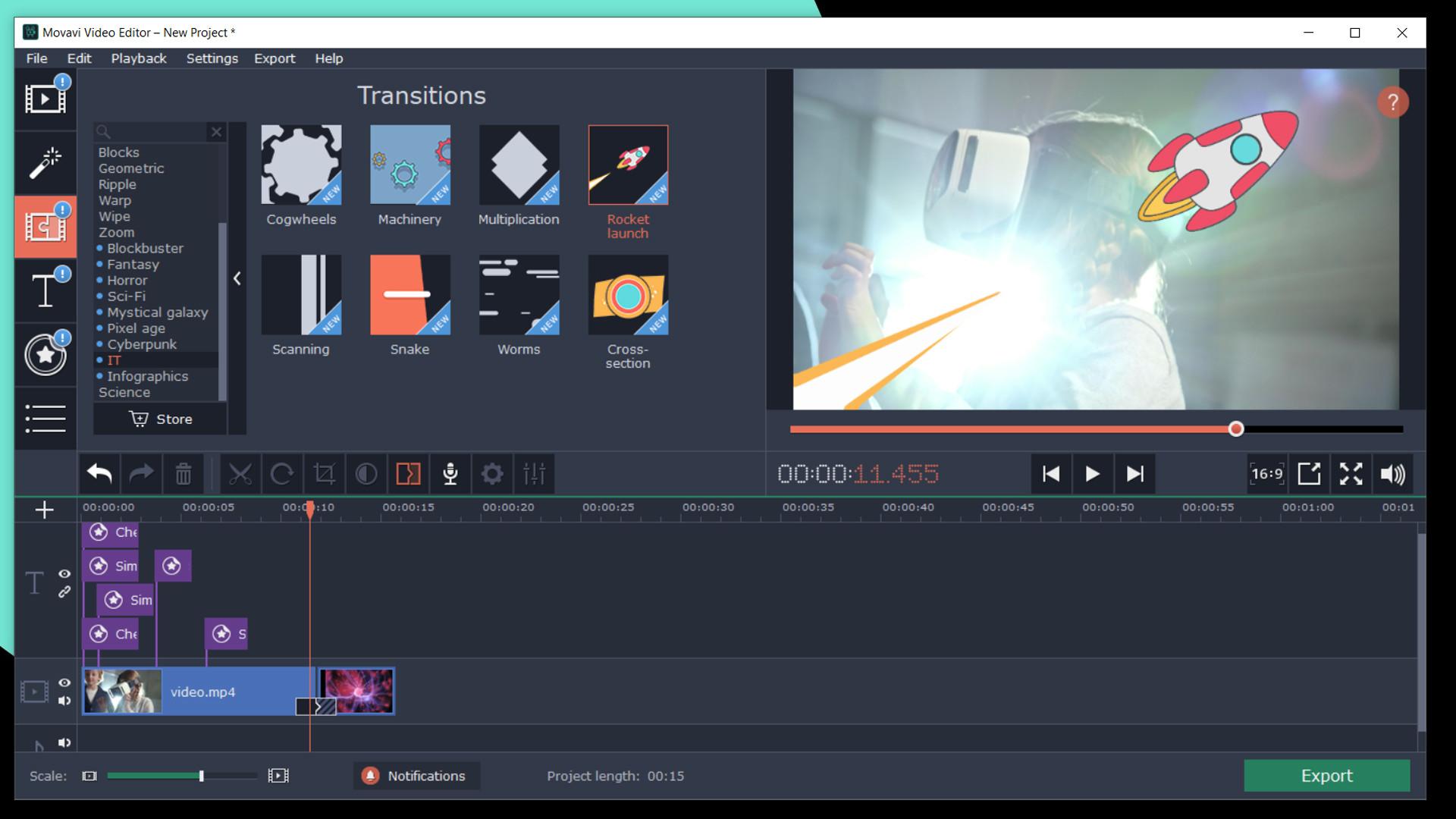
Task: Open the Titles panel
Action: click(45, 290)
